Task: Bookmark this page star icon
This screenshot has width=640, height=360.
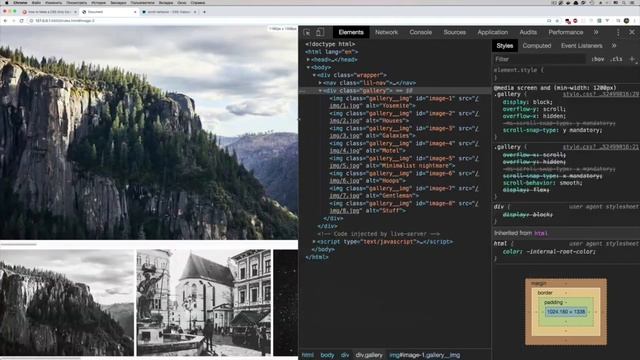Action: coord(557,20)
